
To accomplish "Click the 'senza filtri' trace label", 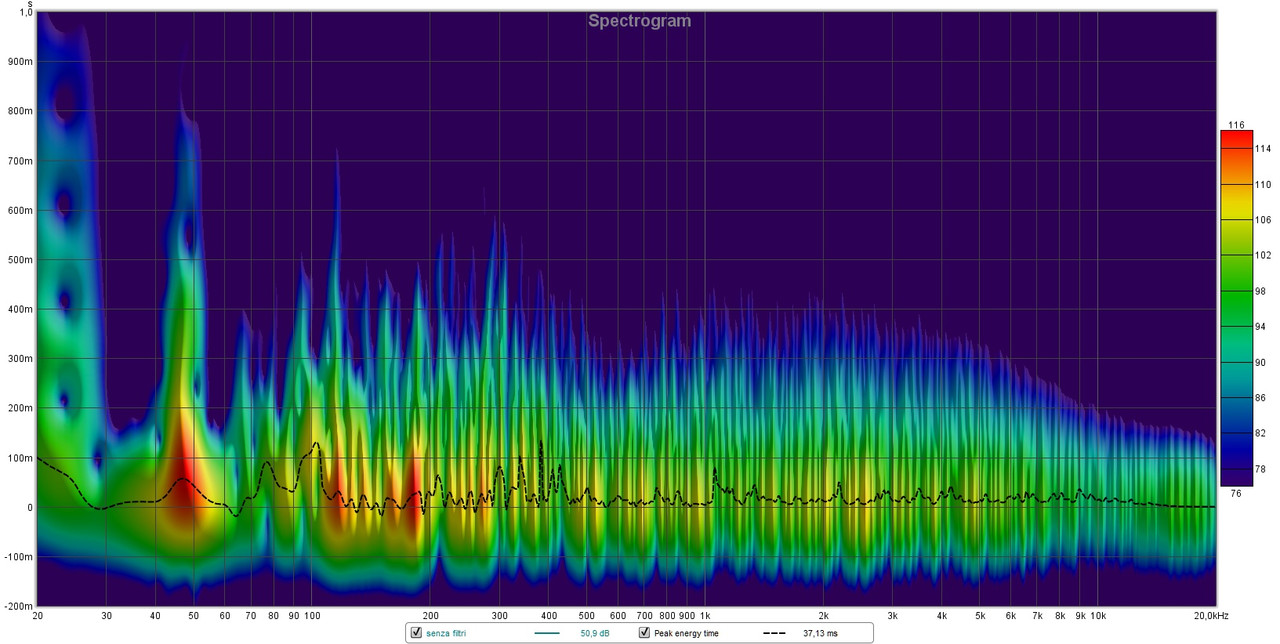I will coord(446,634).
